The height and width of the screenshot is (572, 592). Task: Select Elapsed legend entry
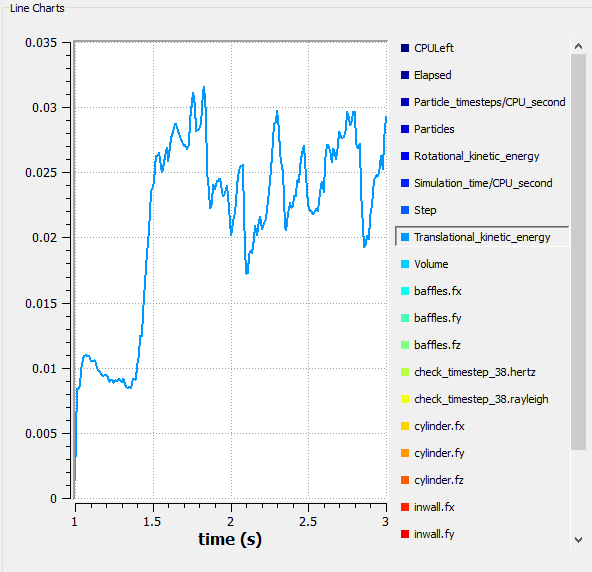(x=482, y=75)
